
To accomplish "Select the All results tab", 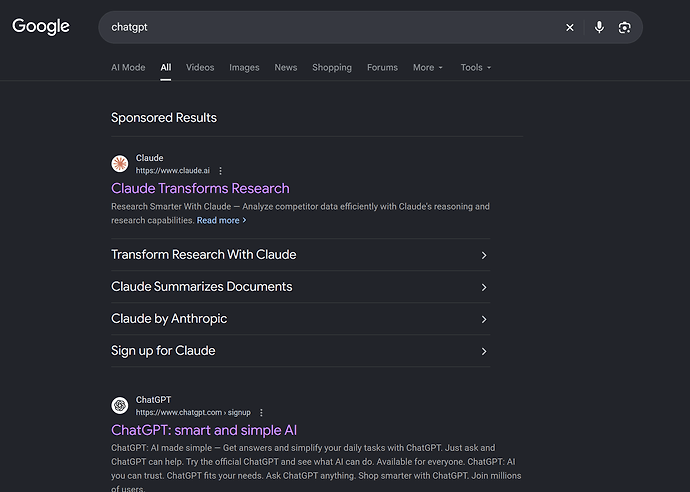I will (x=165, y=67).
